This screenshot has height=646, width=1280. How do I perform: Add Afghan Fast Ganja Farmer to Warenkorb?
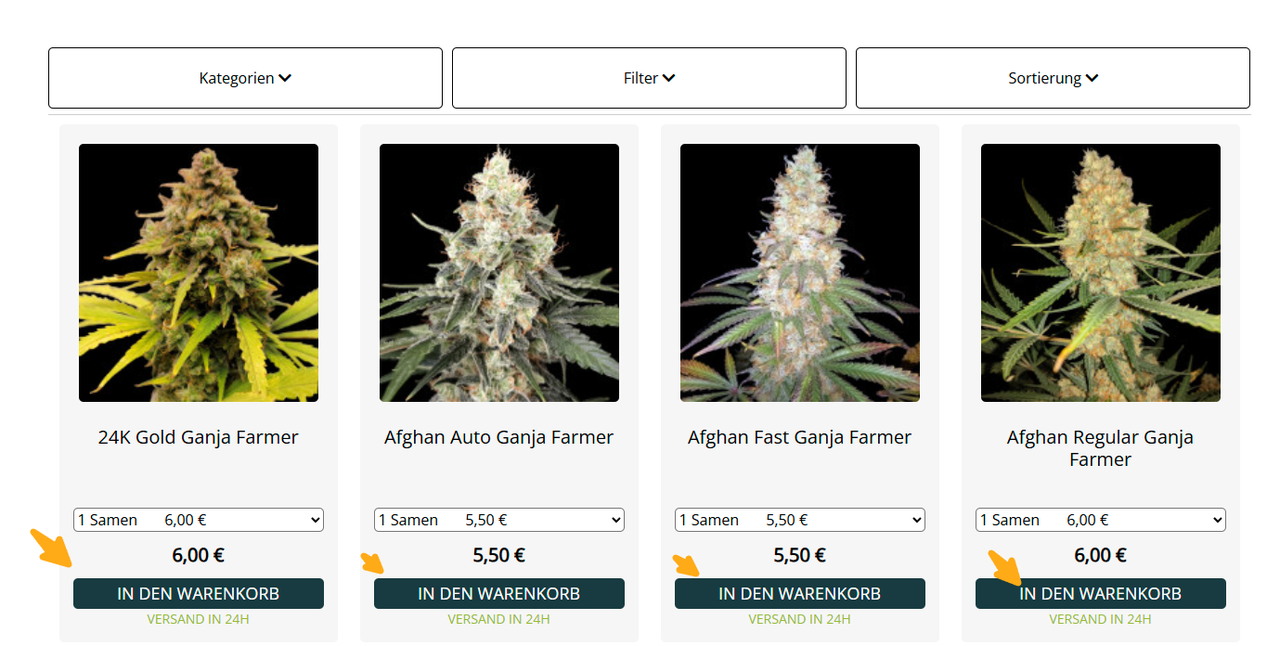[x=800, y=593]
